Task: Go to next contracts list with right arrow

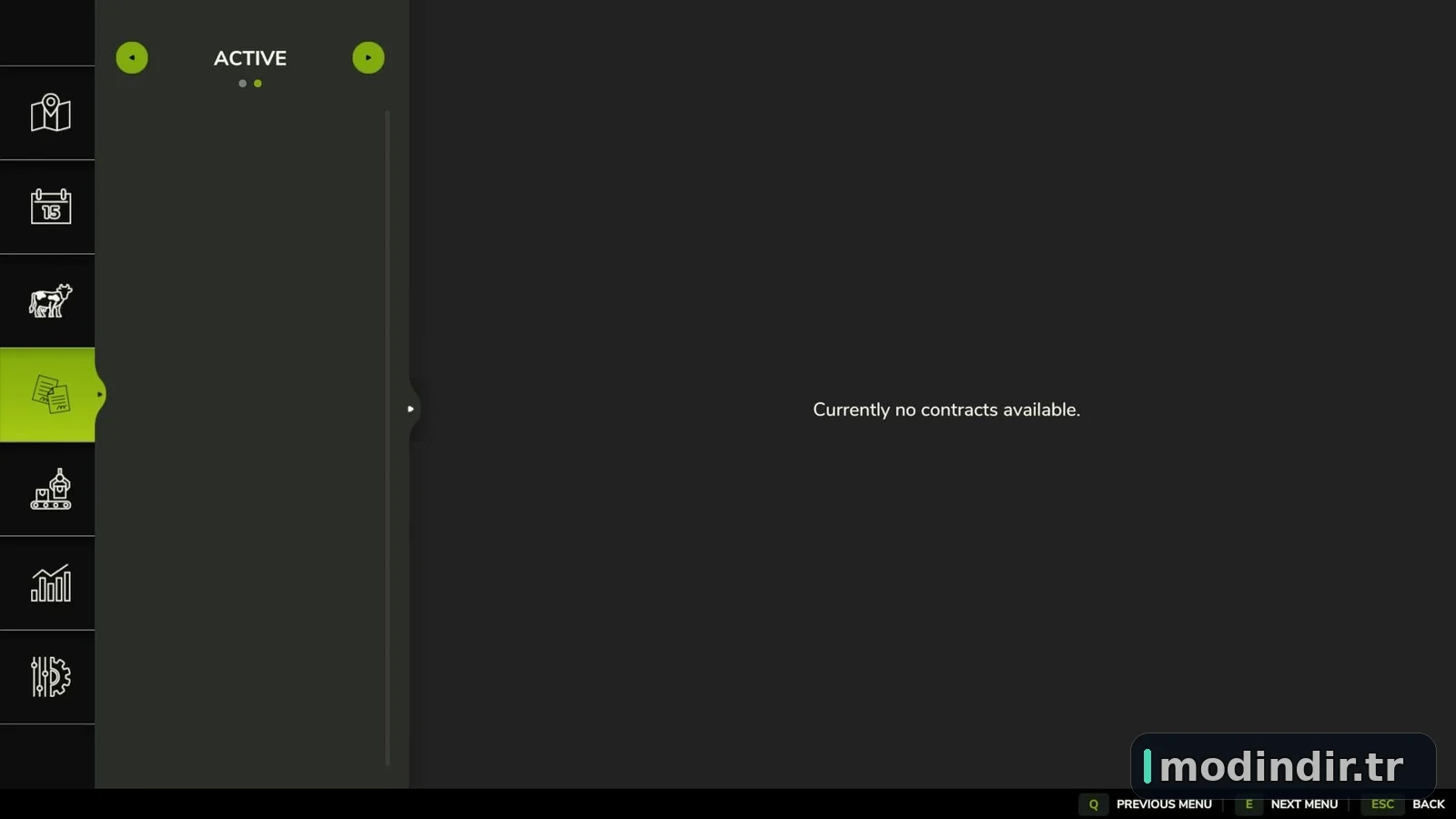Action: click(x=369, y=57)
